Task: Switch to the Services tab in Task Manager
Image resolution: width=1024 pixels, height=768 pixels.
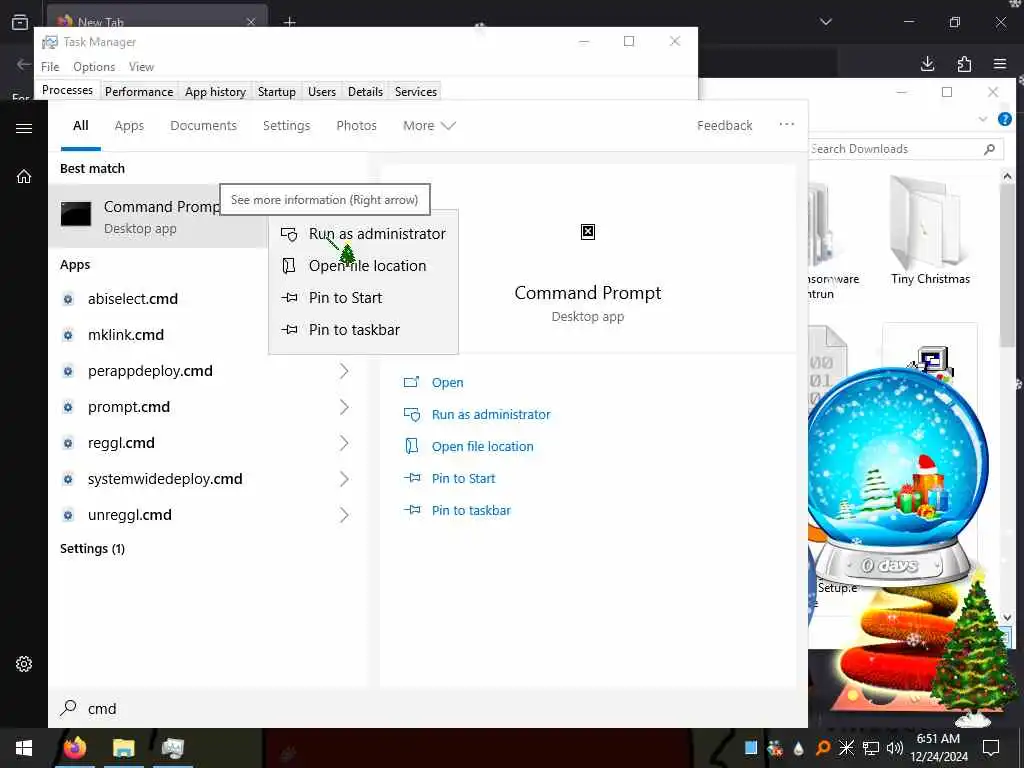Action: (415, 91)
